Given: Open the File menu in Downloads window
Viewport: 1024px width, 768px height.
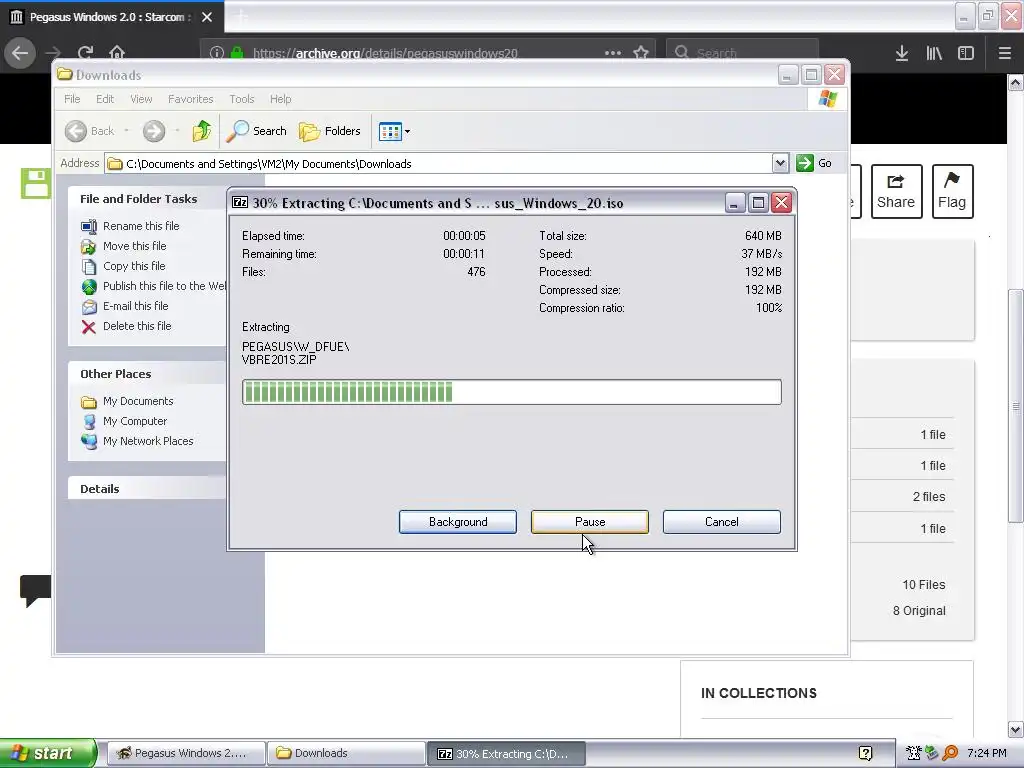Looking at the screenshot, I should 72,99.
